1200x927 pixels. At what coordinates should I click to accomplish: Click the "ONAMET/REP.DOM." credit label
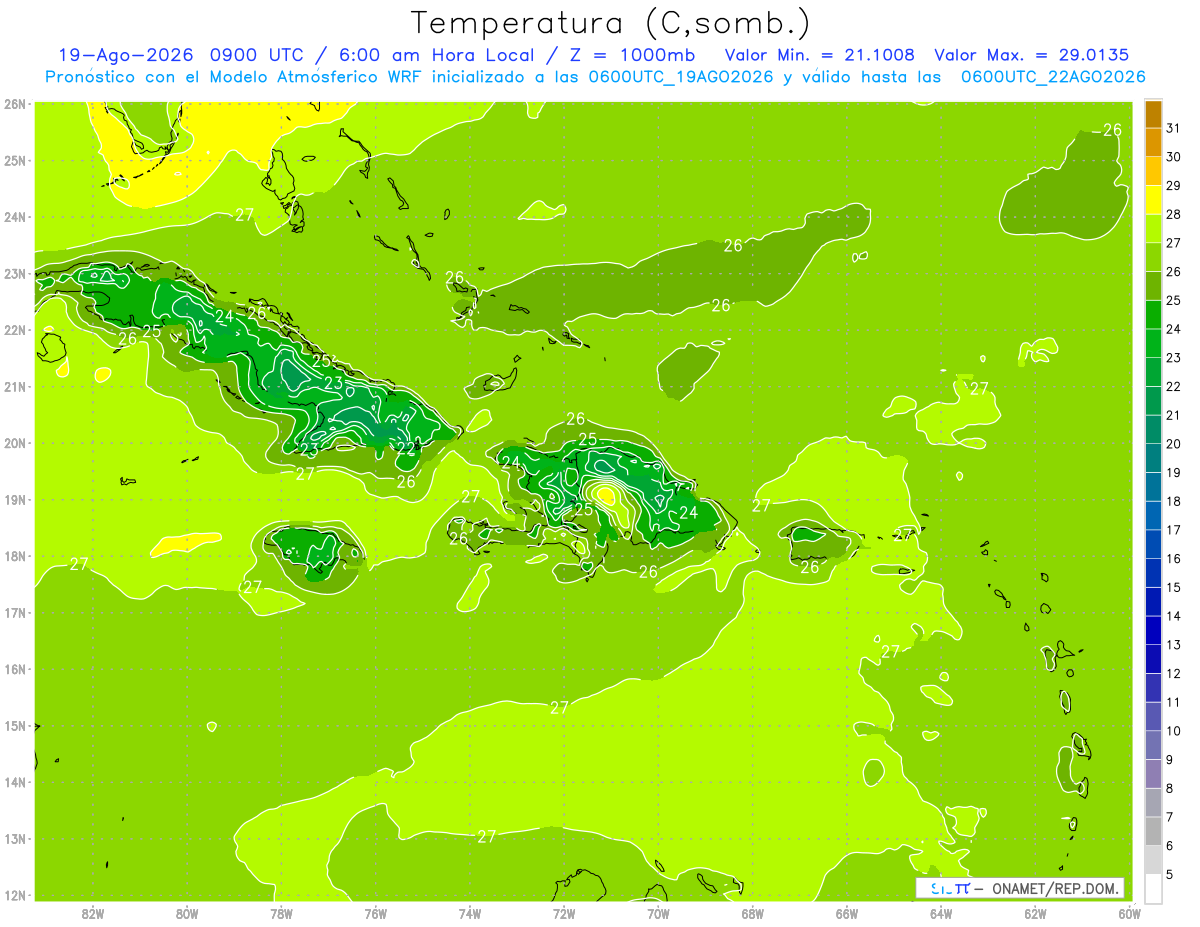click(x=1056, y=888)
